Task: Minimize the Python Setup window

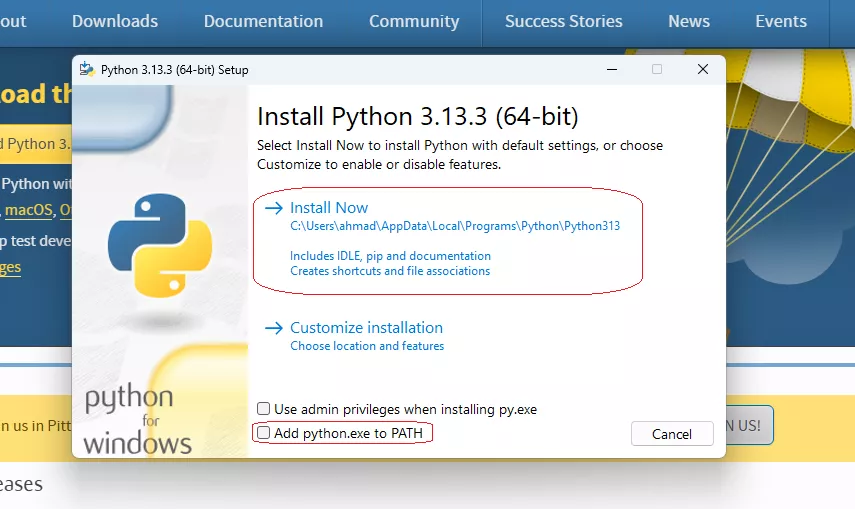Action: (612, 69)
